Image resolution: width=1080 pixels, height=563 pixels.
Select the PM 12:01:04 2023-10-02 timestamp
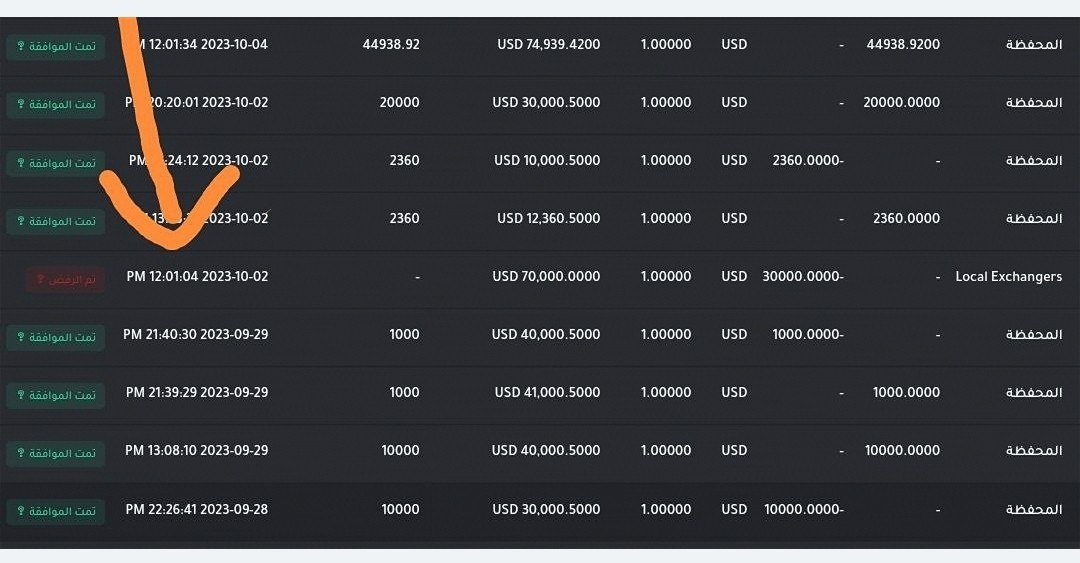click(x=197, y=276)
